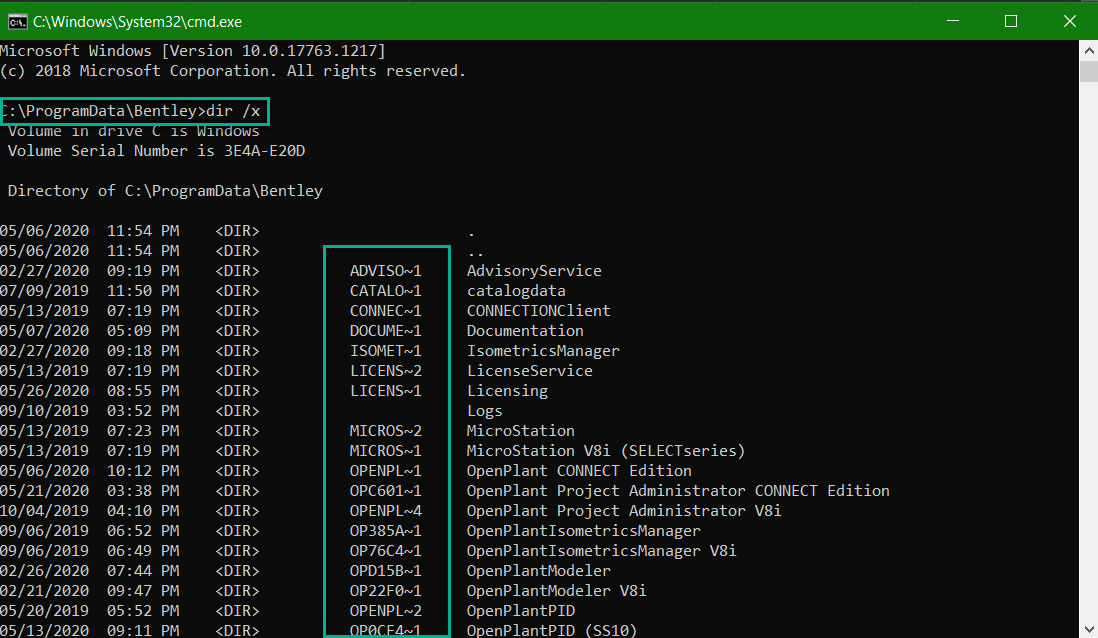Click the date 07/09/2019 in catalogdata row

pyautogui.click(x=45, y=291)
